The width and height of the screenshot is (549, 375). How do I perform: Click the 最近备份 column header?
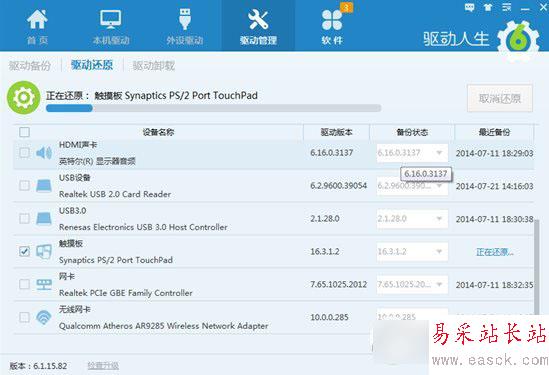pyautogui.click(x=494, y=132)
